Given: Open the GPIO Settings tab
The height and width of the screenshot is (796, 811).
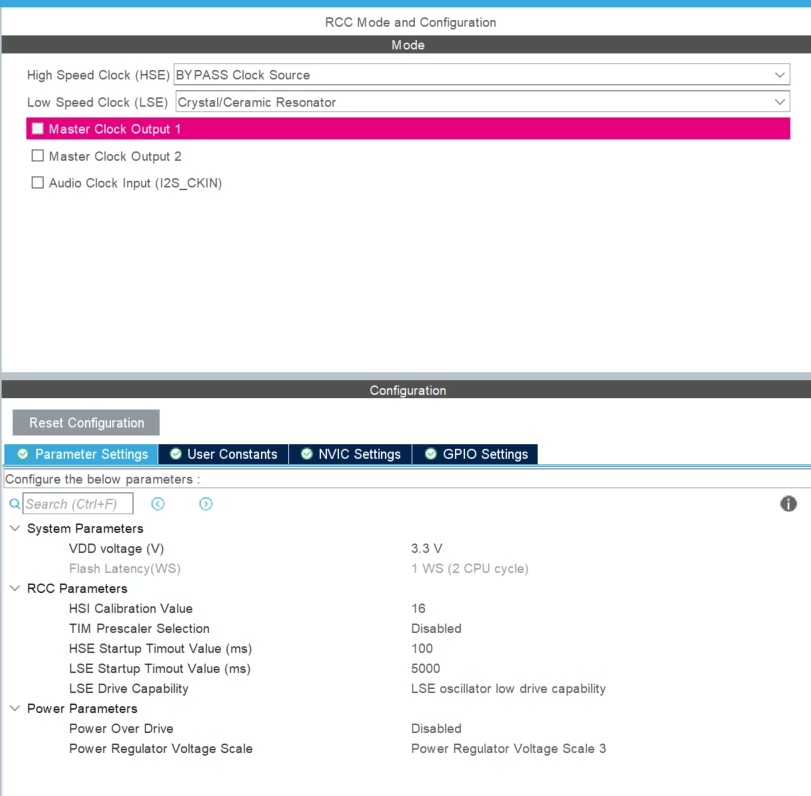Looking at the screenshot, I should click(475, 454).
